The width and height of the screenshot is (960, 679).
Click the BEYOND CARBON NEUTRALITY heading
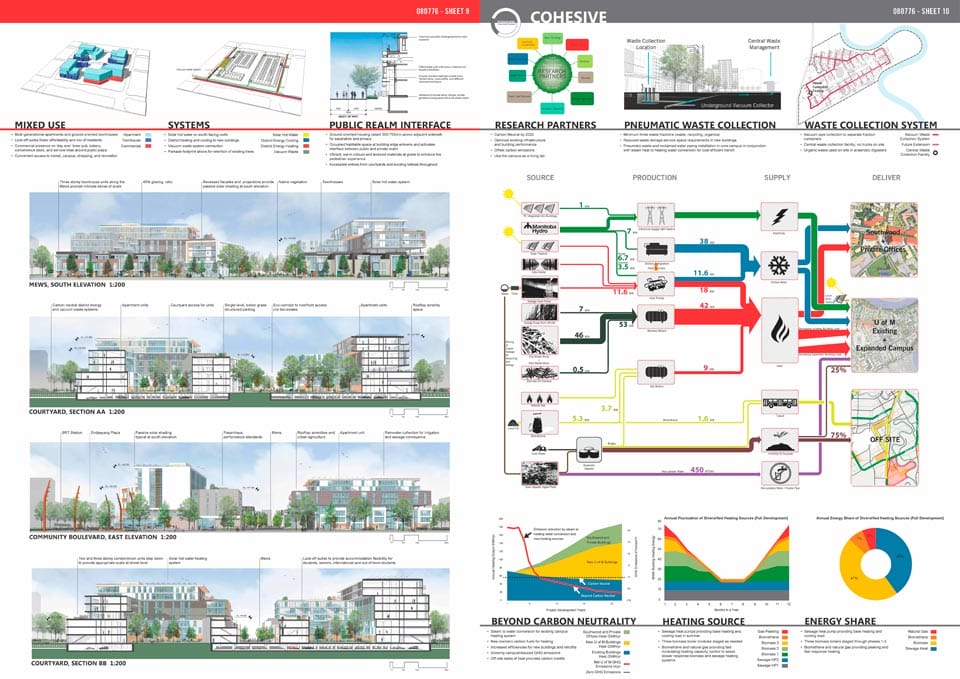(563, 621)
